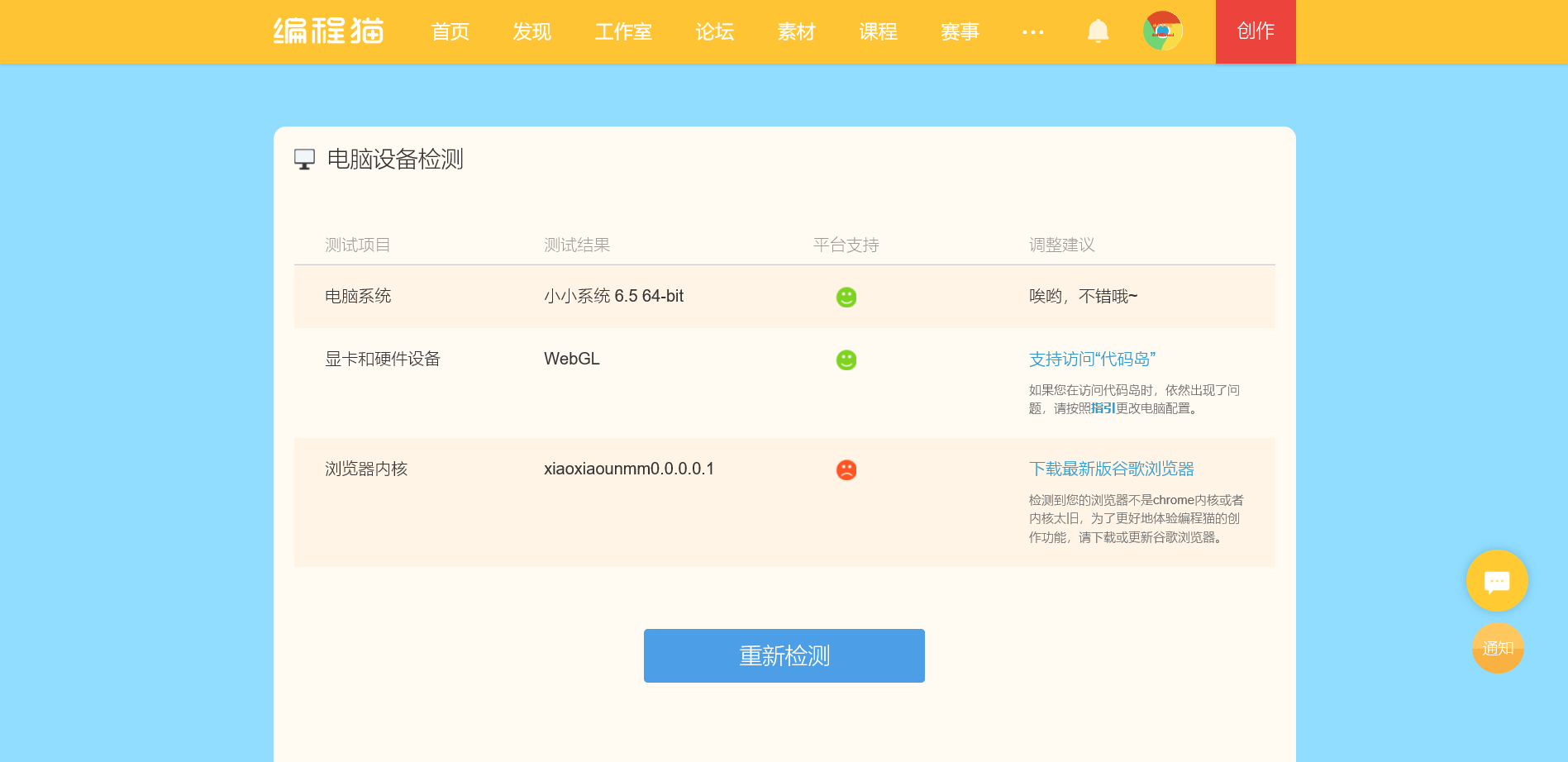Screen dimensions: 1568x762
Task: Click the red 创作 button
Action: point(1256,31)
